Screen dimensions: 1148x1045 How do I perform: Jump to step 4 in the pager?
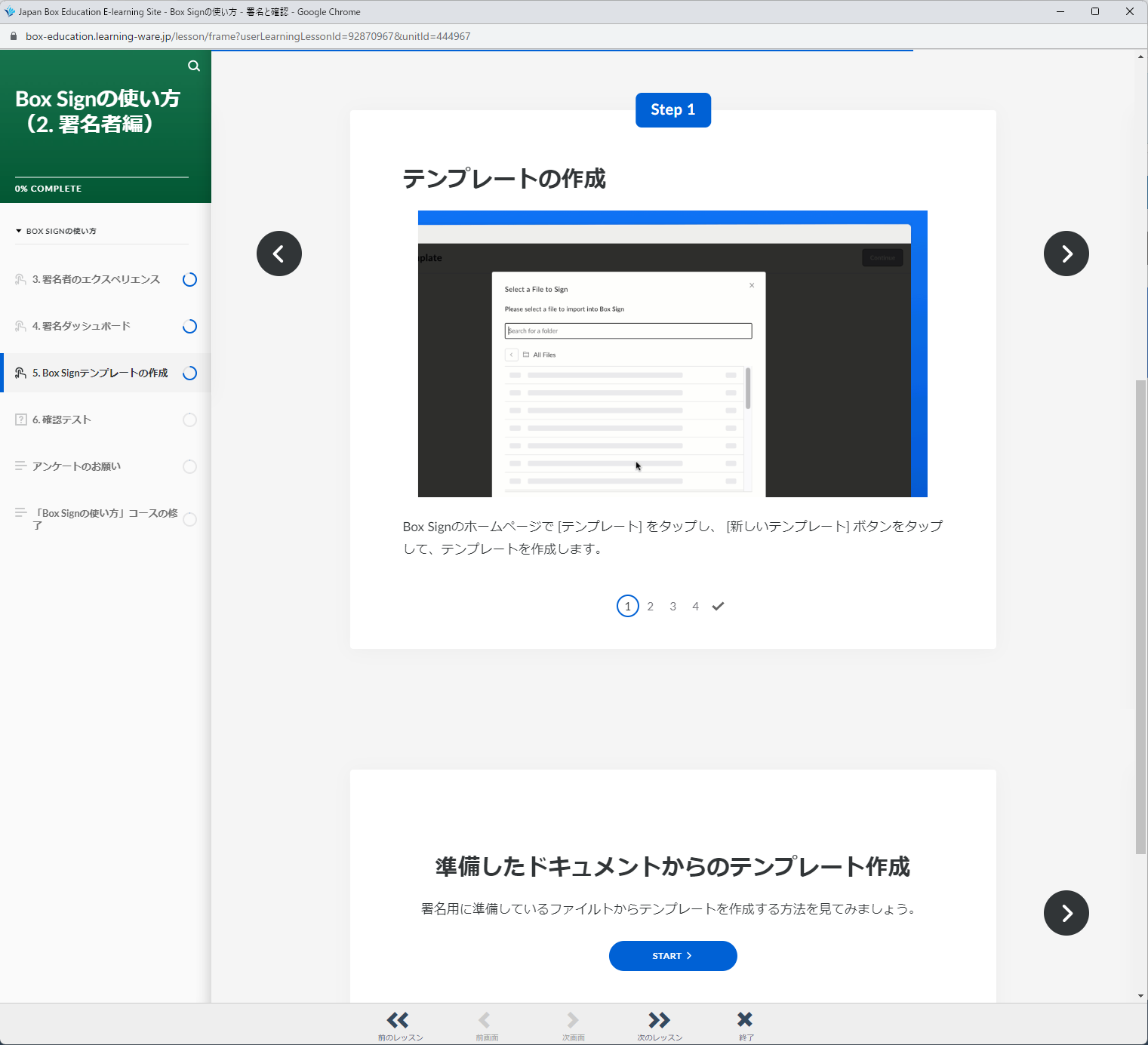coord(696,606)
